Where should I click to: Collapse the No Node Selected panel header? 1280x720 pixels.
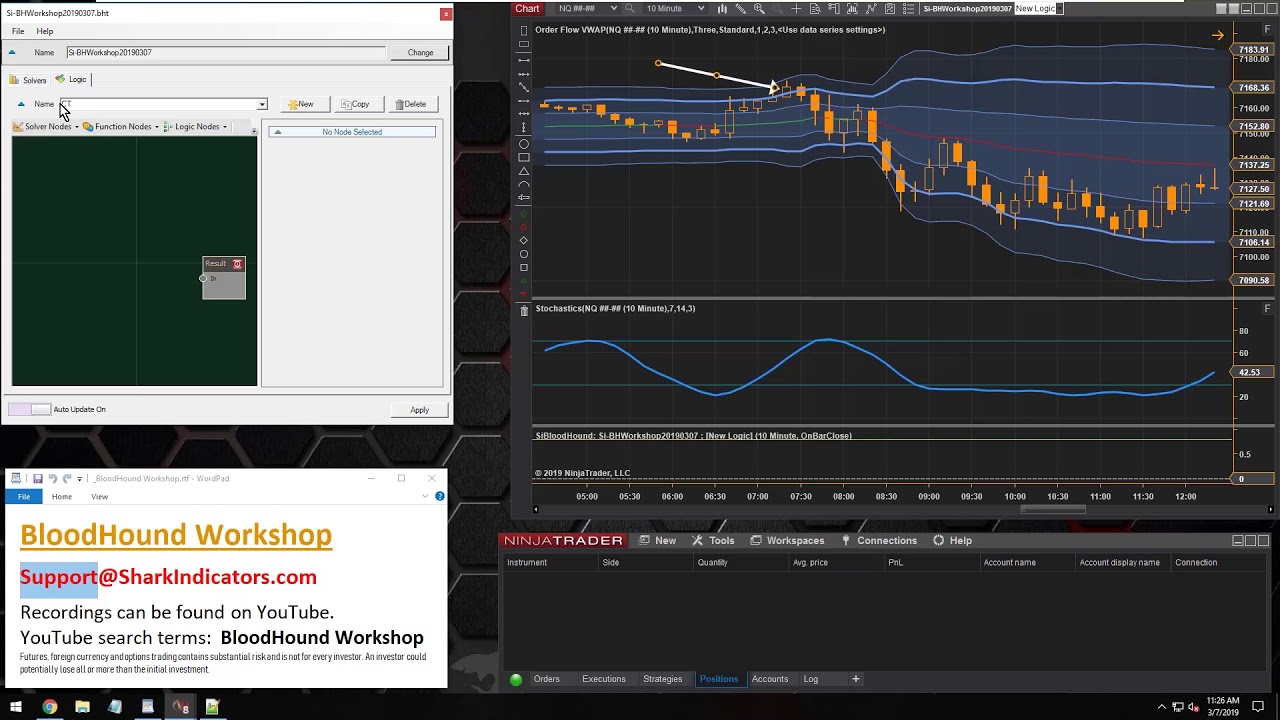click(x=278, y=132)
